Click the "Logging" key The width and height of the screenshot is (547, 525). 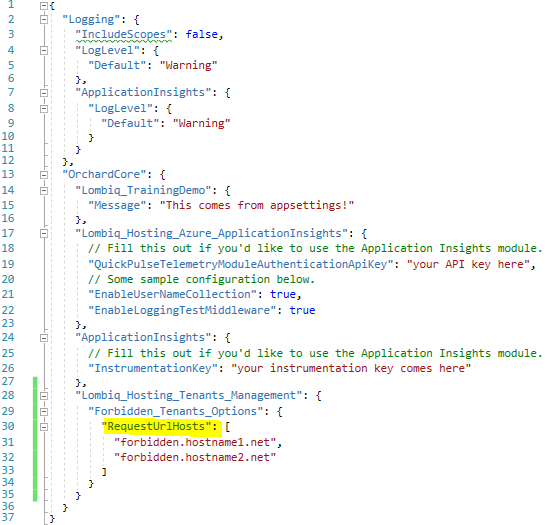(91, 19)
